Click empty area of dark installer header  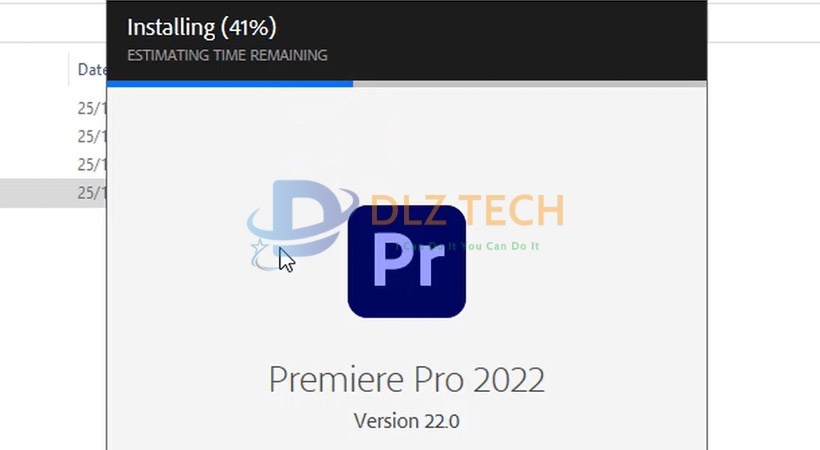[518, 40]
